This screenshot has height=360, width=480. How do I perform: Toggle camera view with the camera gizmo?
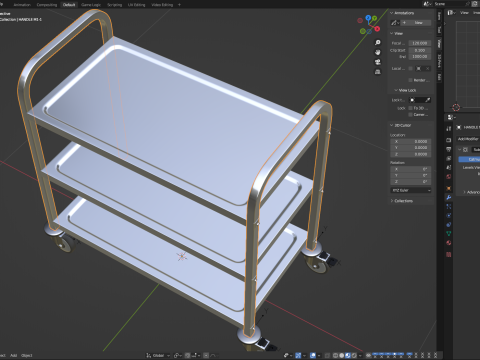pyautogui.click(x=378, y=62)
